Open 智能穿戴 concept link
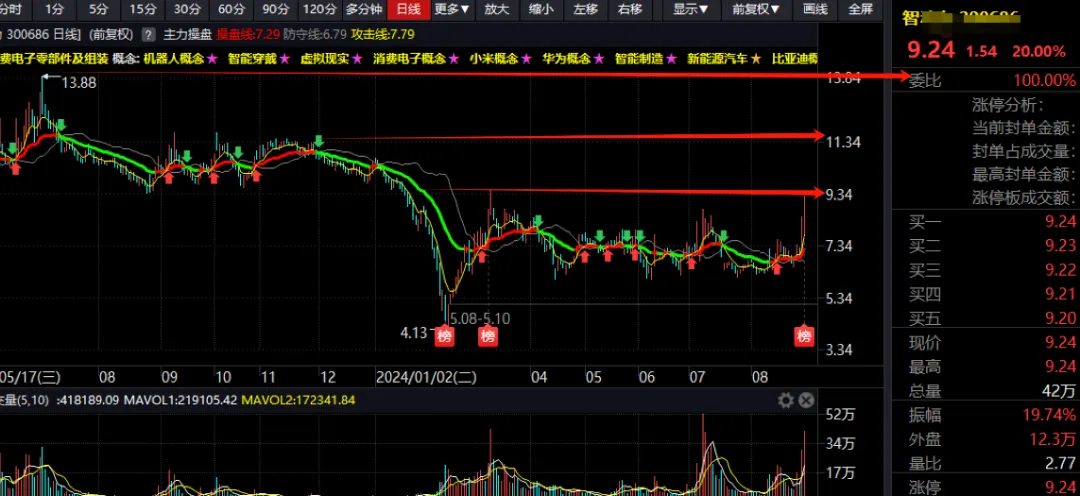1080x496 pixels. [x=252, y=59]
